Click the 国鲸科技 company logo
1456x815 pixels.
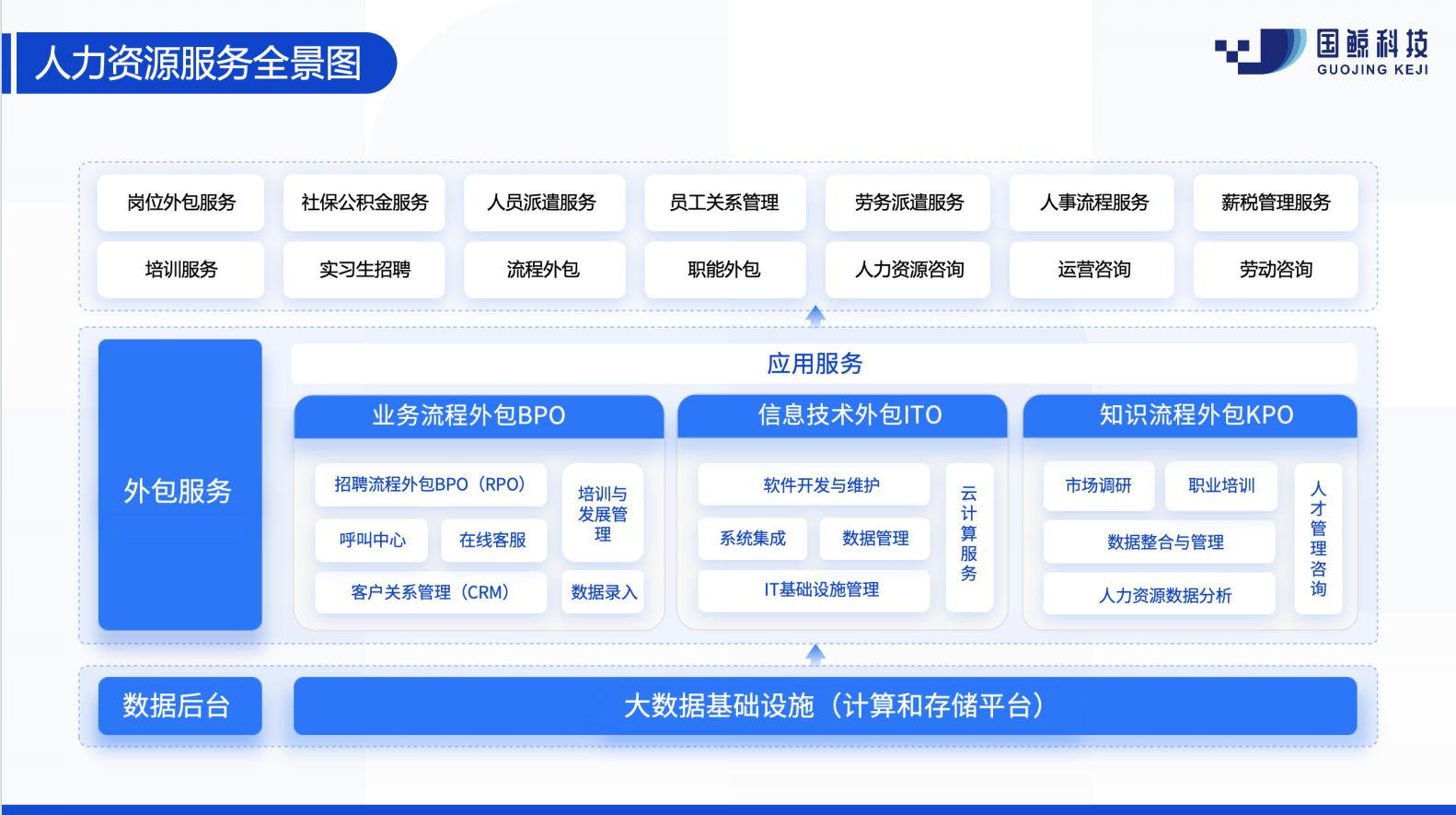coord(1322,52)
